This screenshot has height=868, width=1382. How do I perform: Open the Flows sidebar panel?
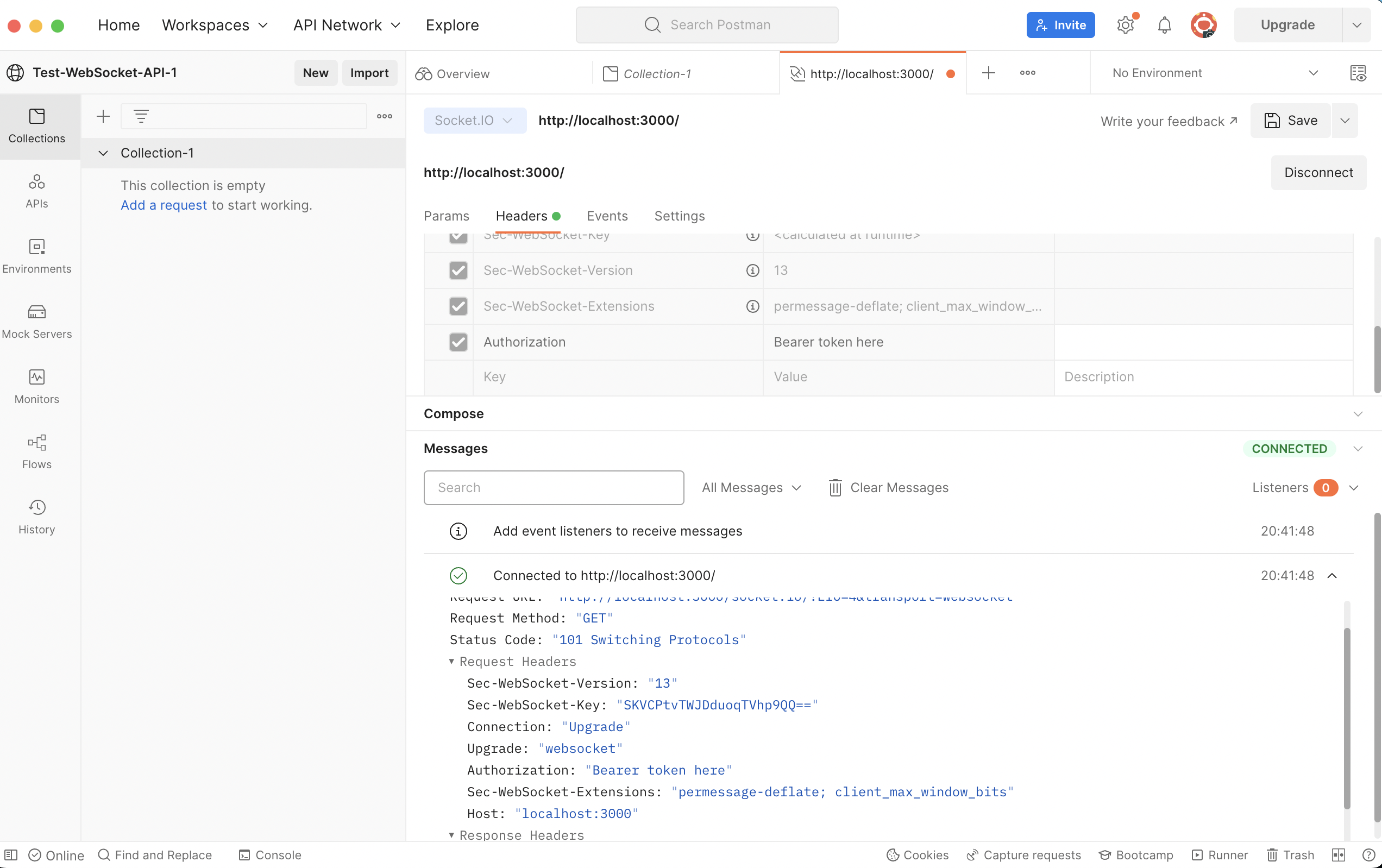pos(37,451)
